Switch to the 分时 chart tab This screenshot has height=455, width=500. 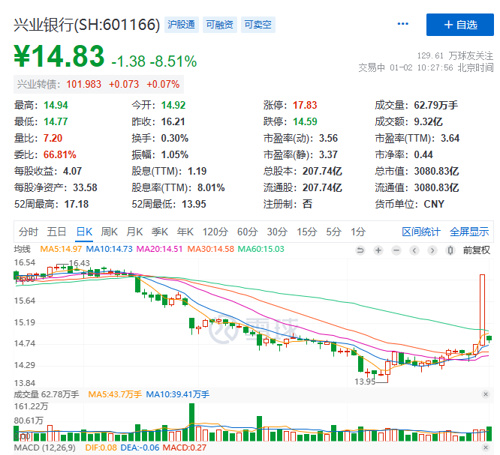(x=28, y=232)
